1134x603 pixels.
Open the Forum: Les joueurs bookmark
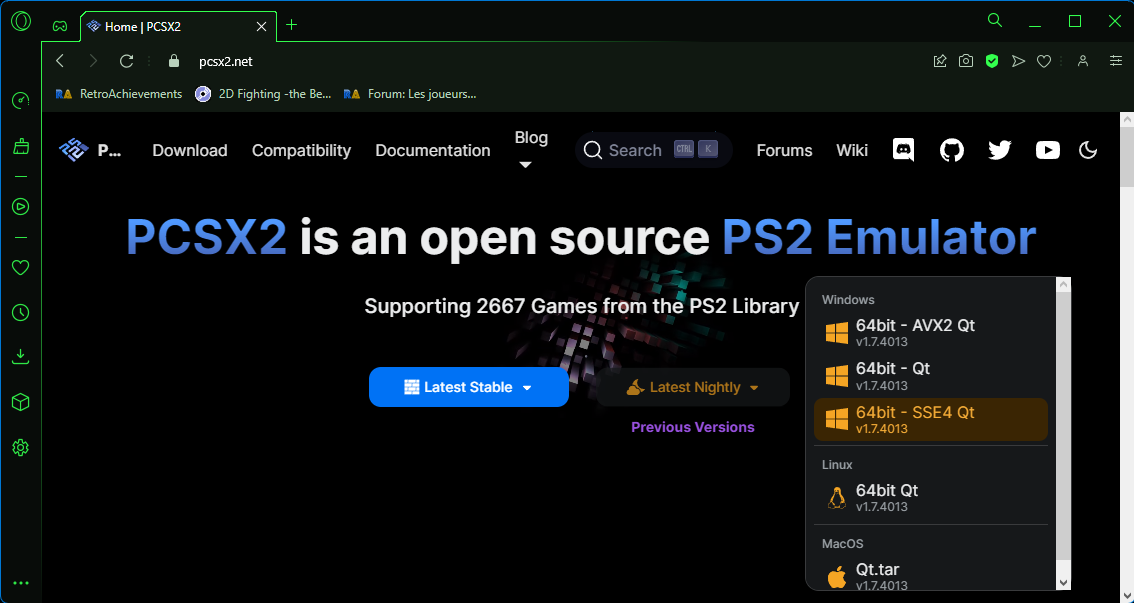410,94
